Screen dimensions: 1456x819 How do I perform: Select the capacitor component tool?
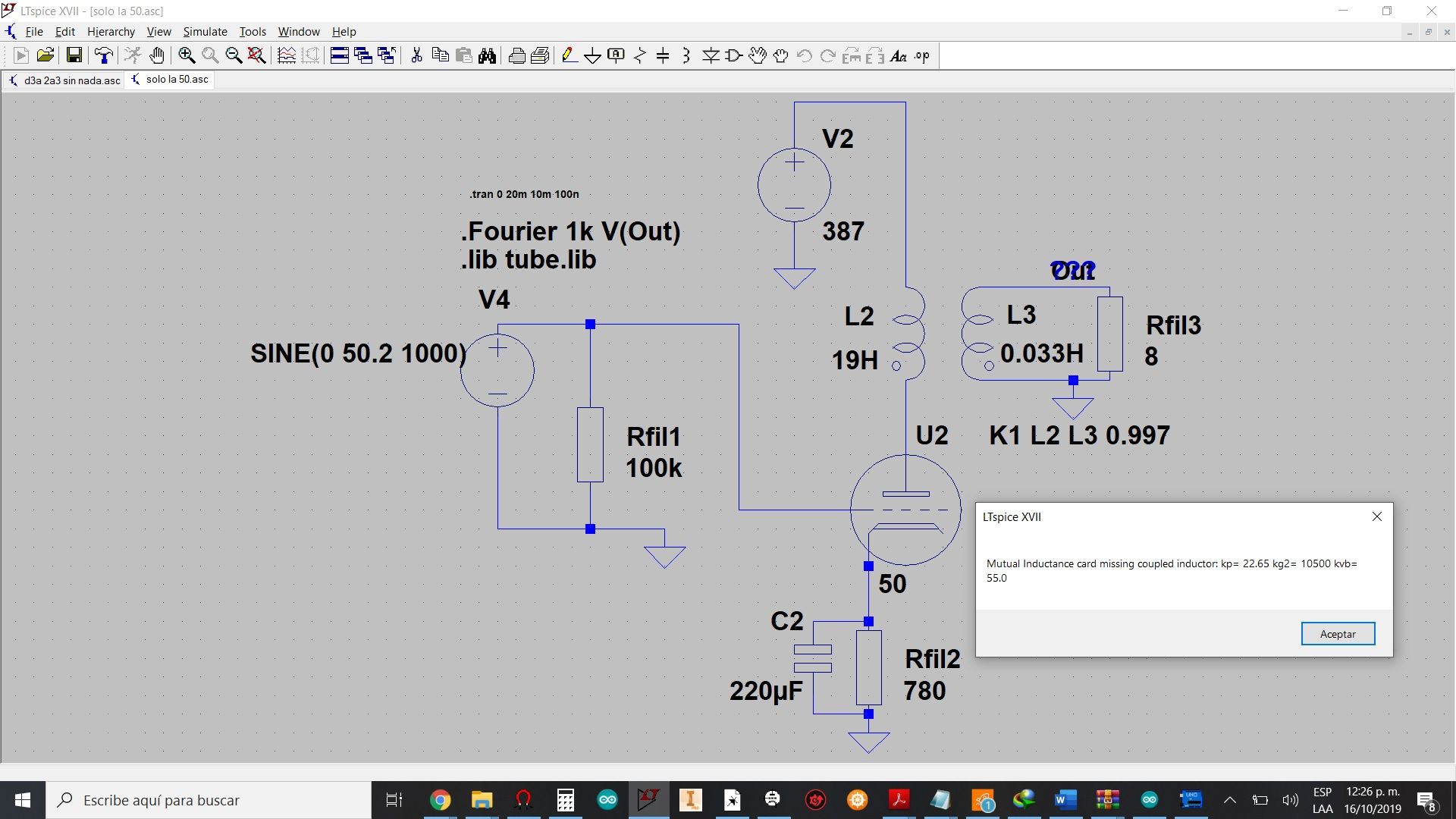[663, 55]
